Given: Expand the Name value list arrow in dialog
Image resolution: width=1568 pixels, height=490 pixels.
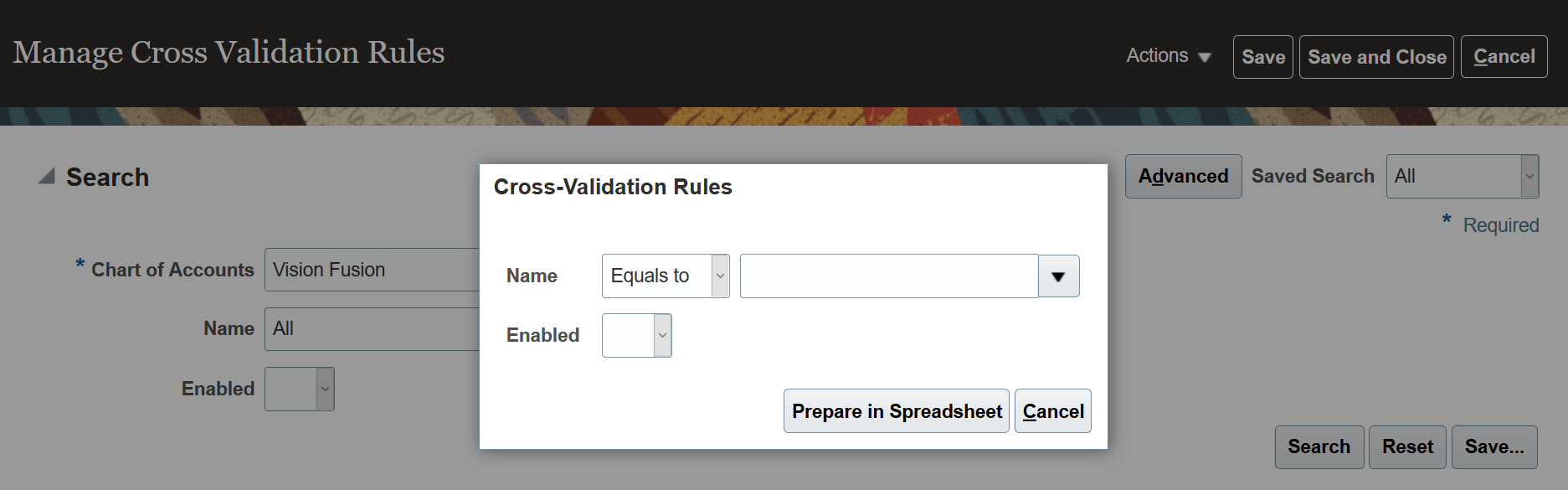Looking at the screenshot, I should (x=1058, y=276).
